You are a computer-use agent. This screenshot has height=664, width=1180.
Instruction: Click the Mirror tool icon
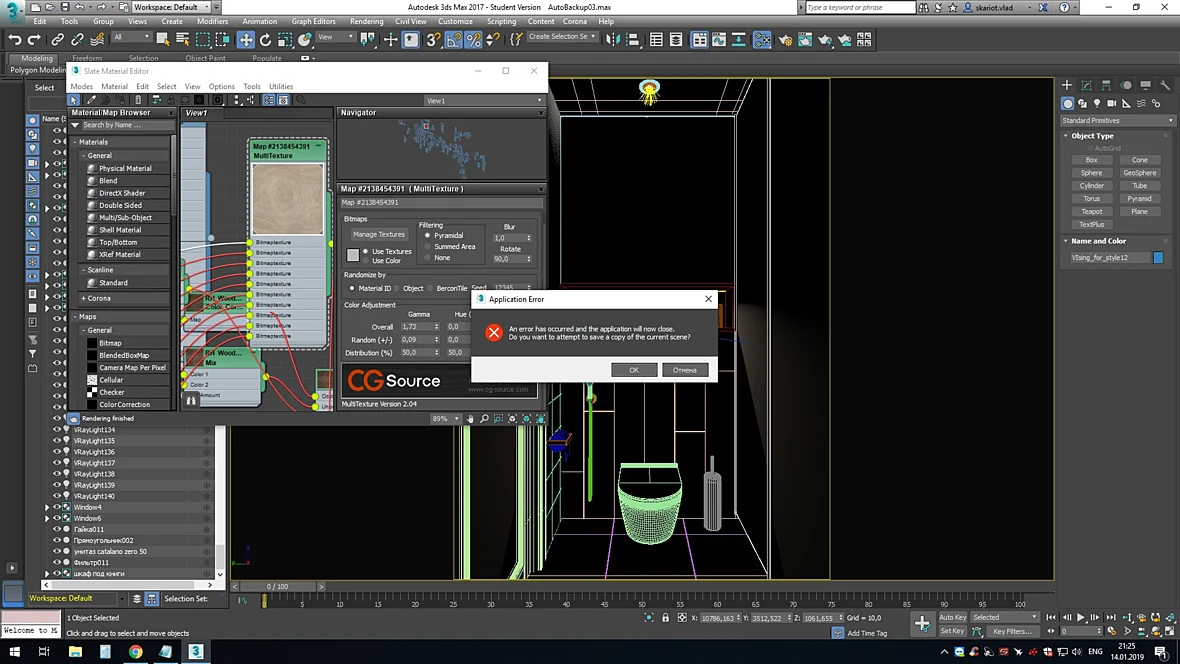[x=613, y=39]
